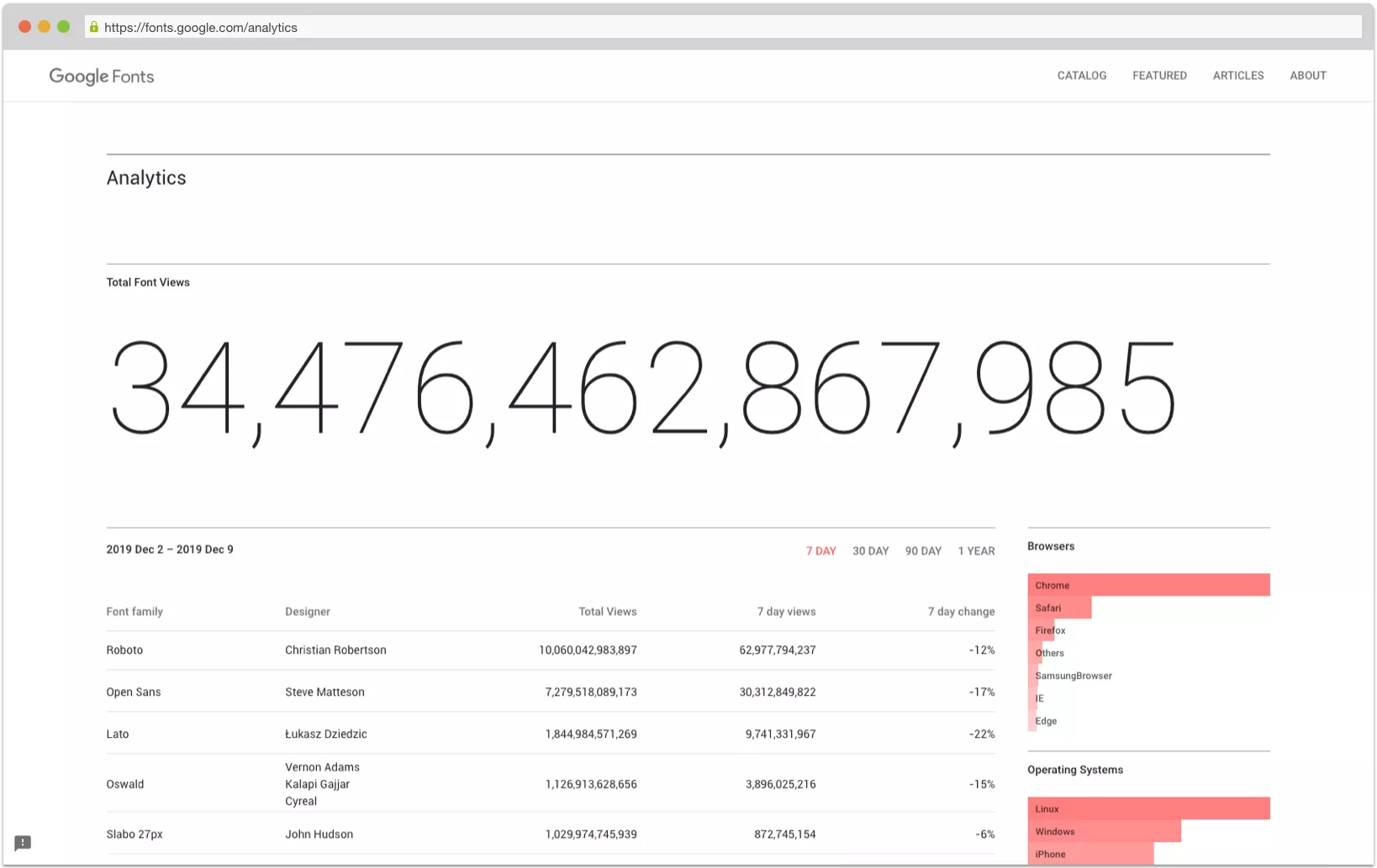Click the secure padlock icon in address bar
This screenshot has height=868, width=1377.
click(x=94, y=27)
